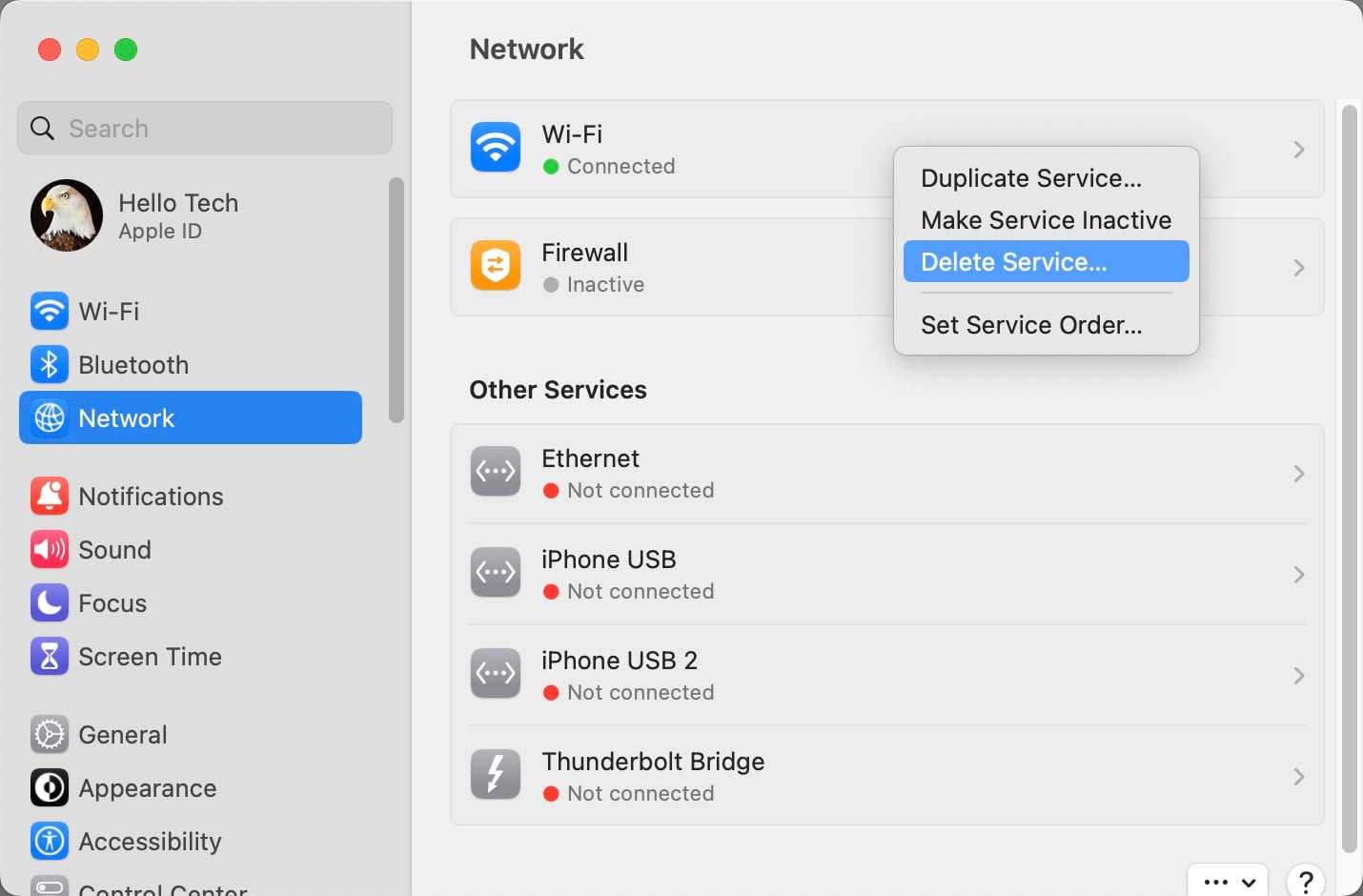Open iPhone USB settings via its chevron
The width and height of the screenshot is (1363, 896).
pyautogui.click(x=1298, y=574)
